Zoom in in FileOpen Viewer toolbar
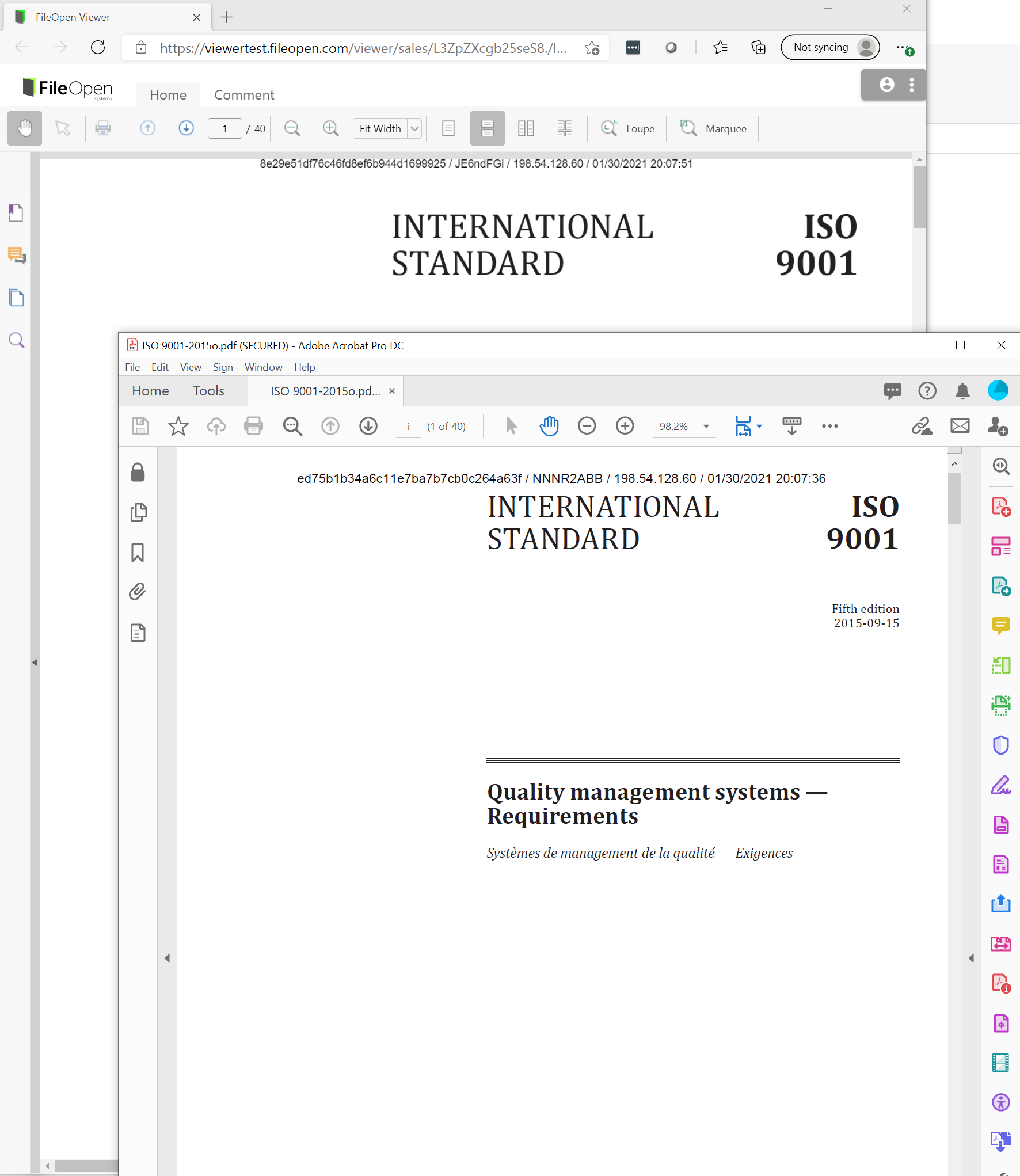 click(x=330, y=128)
